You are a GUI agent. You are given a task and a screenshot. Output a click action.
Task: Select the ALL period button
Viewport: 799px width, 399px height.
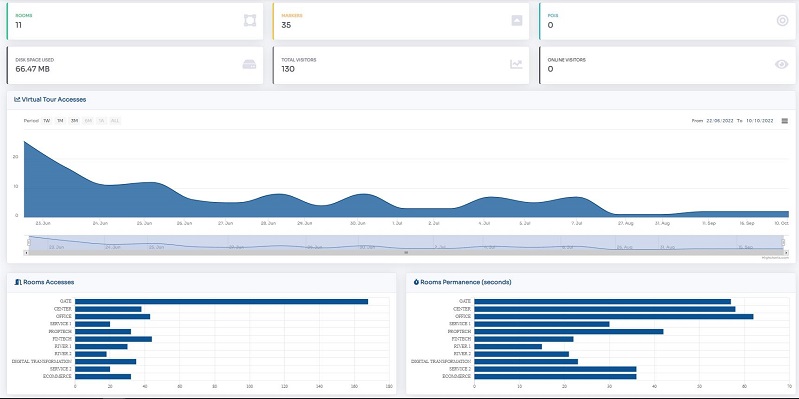click(115, 121)
